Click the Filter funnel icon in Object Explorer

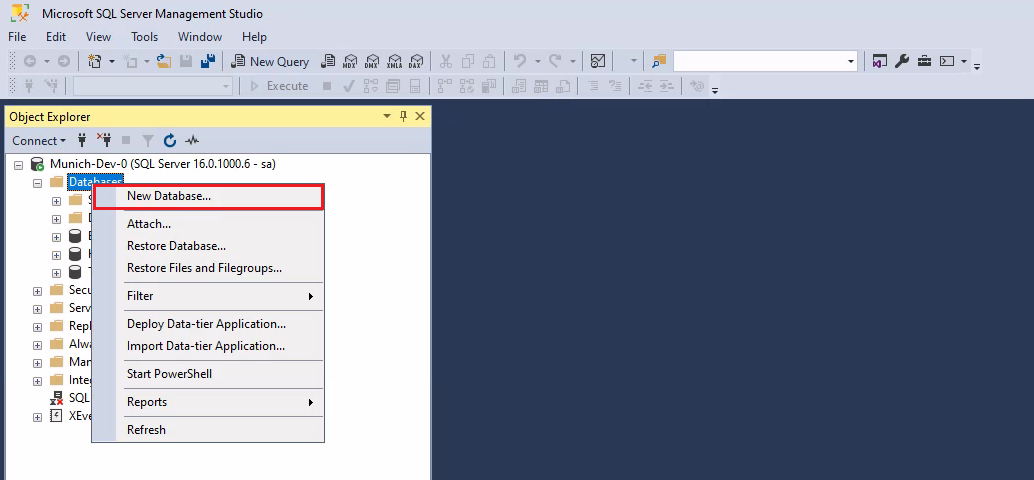[x=148, y=140]
